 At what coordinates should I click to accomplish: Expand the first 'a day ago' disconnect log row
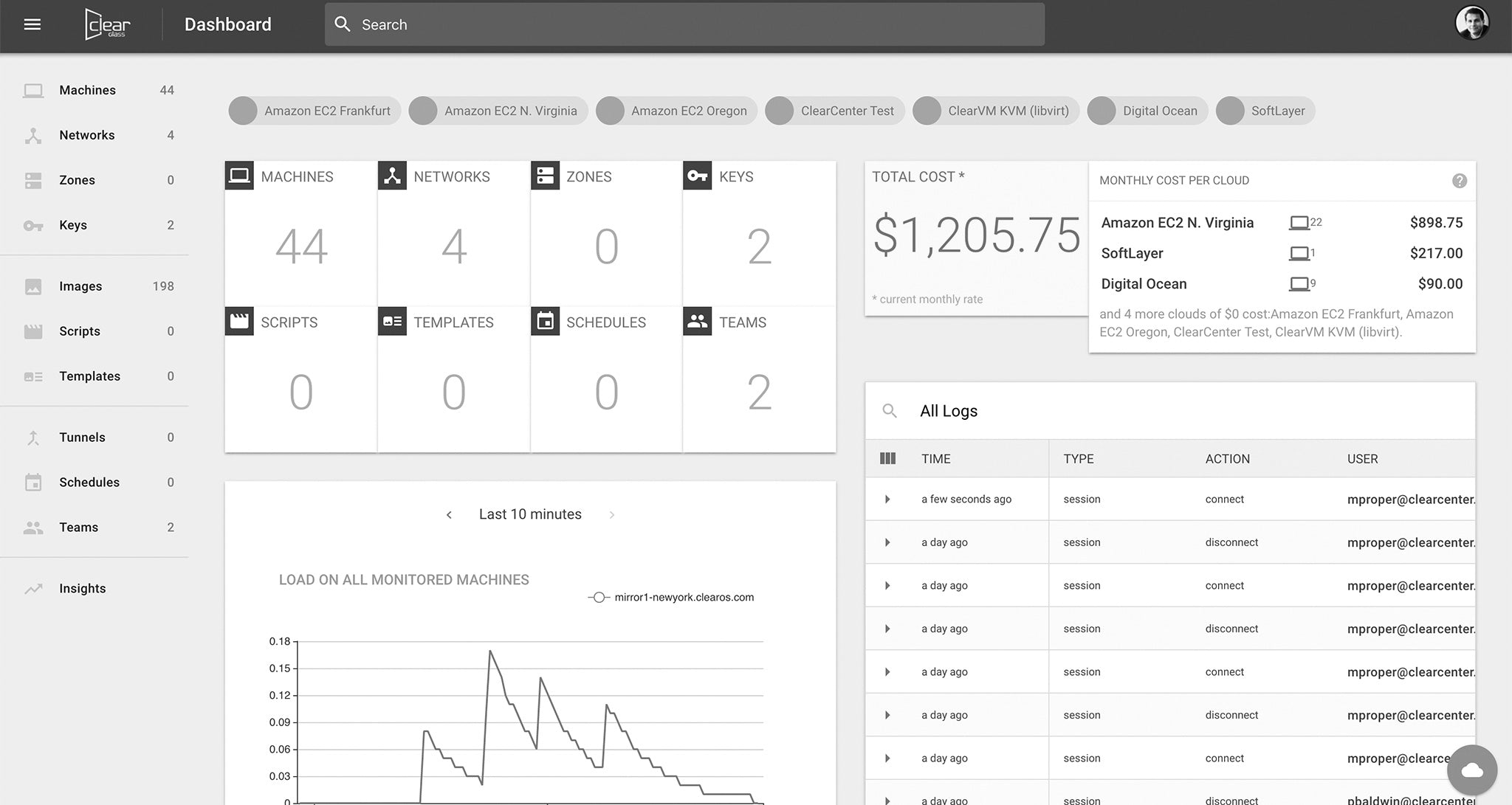click(x=887, y=542)
